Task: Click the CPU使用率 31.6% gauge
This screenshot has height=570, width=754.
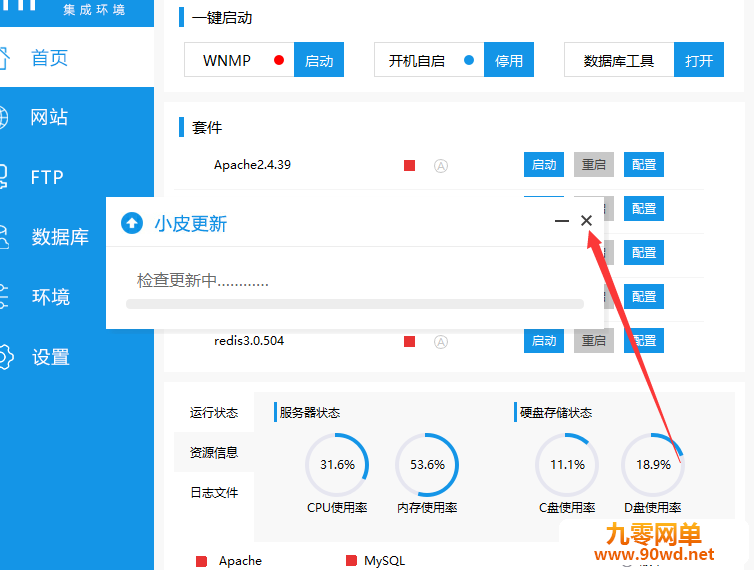Action: pyautogui.click(x=337, y=465)
